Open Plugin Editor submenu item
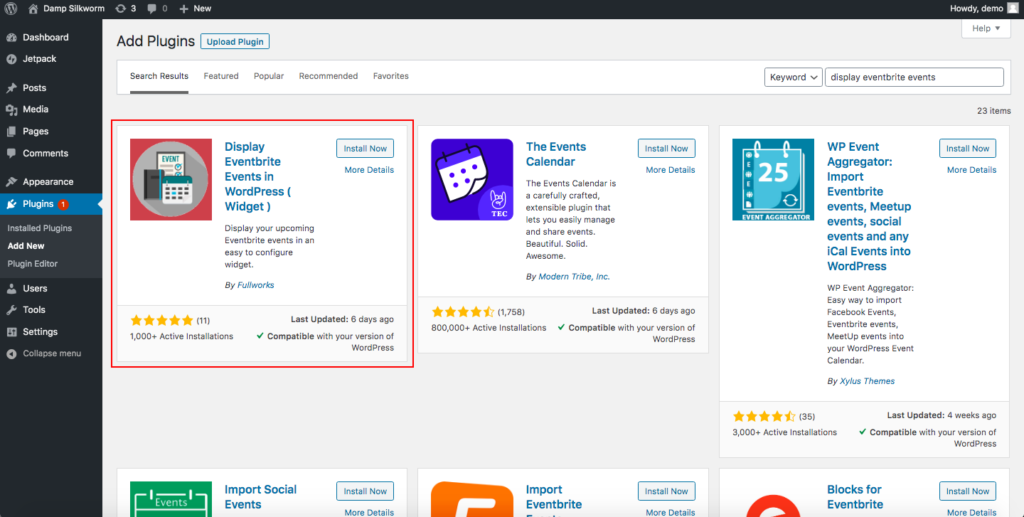 pyautogui.click(x=32, y=264)
